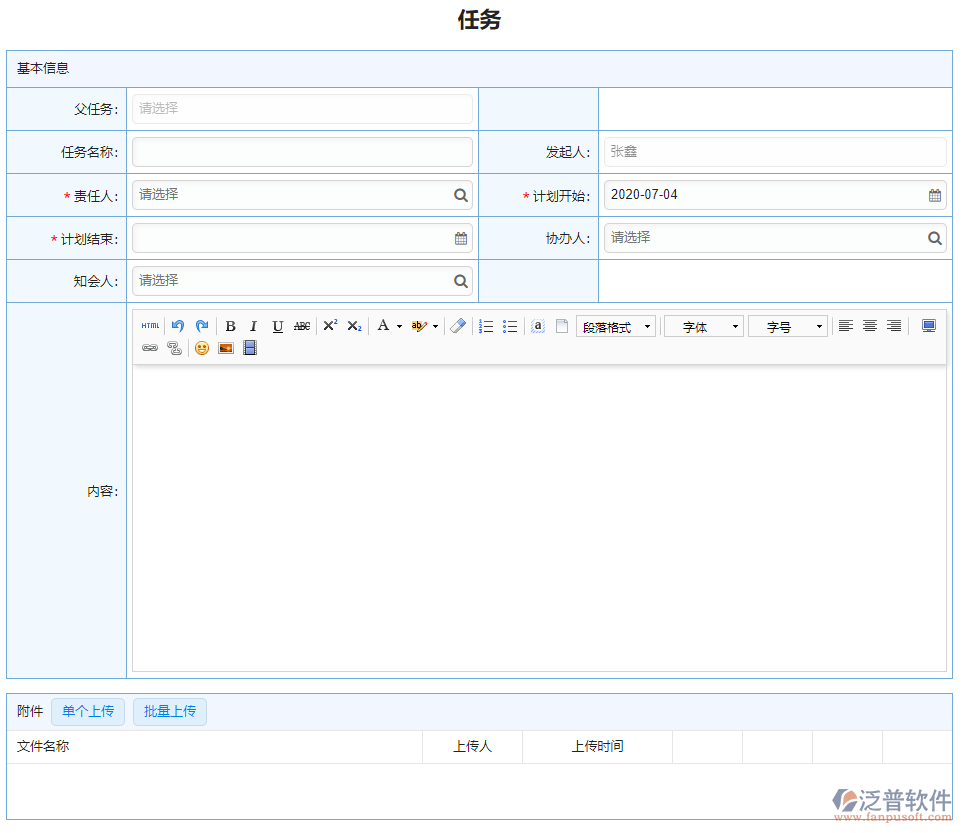Switch to HTML source view in editor

click(x=149, y=325)
